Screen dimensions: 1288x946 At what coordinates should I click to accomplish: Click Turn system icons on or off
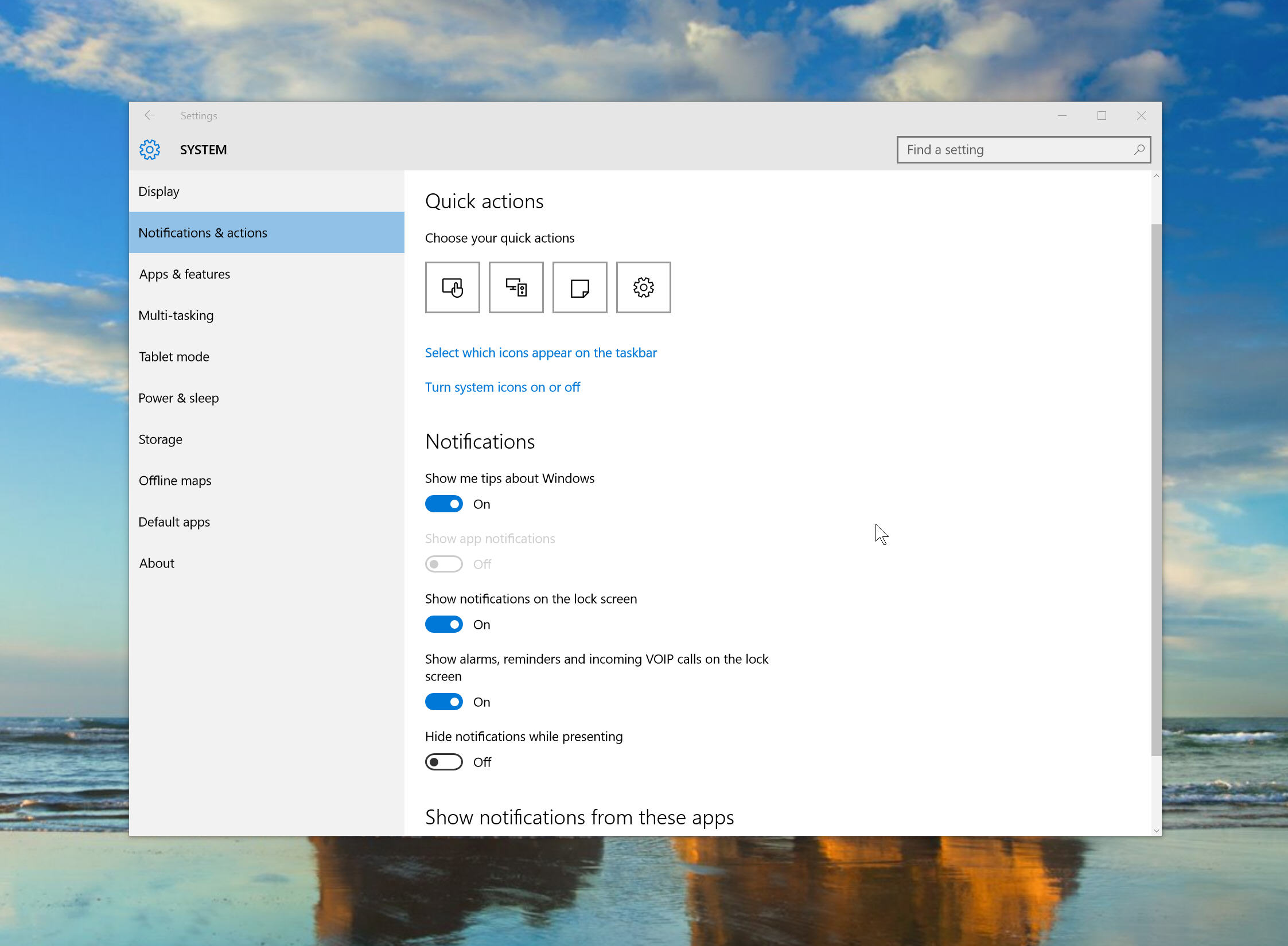pos(501,387)
